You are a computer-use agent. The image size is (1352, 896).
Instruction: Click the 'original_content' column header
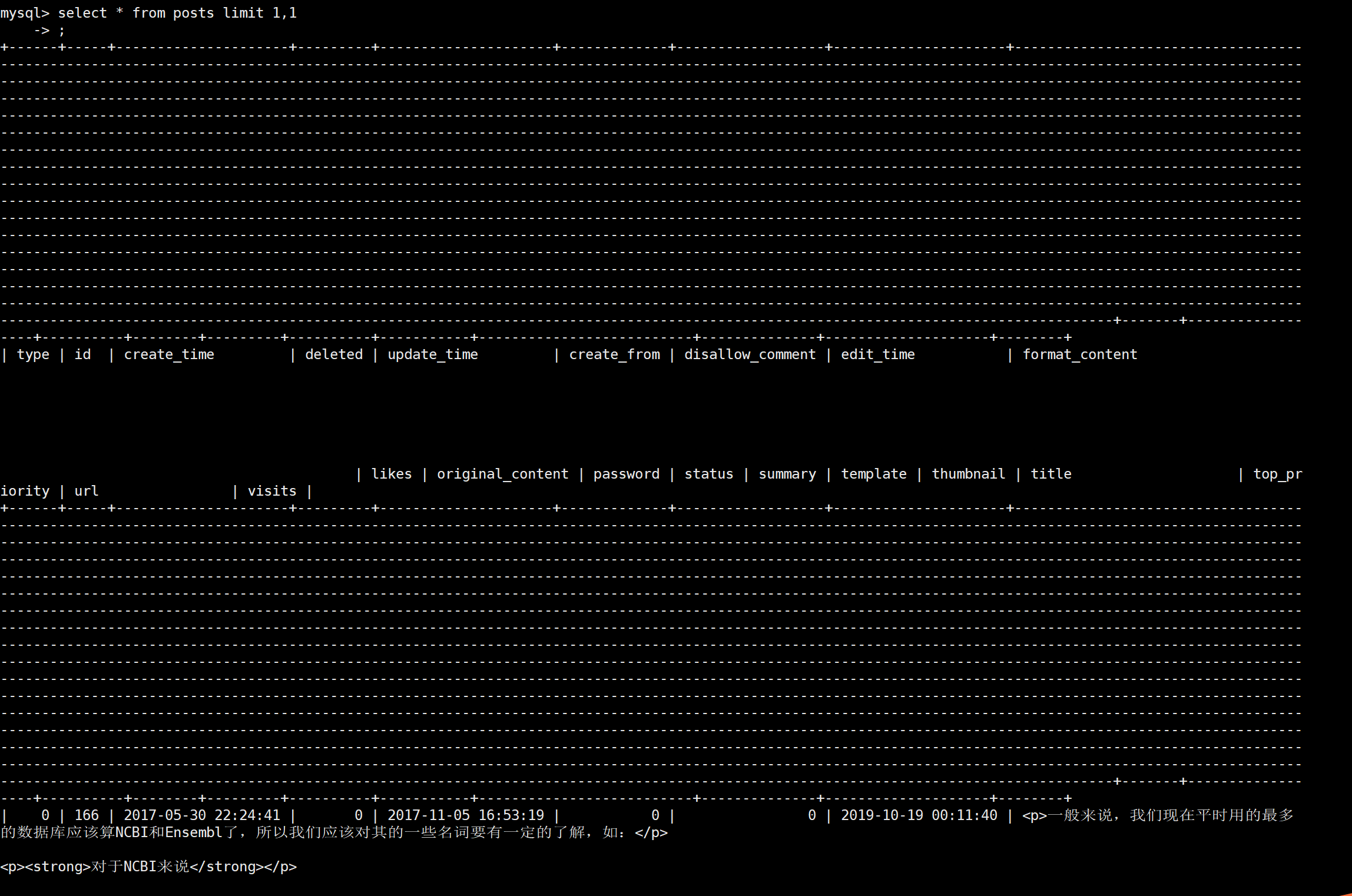503,474
